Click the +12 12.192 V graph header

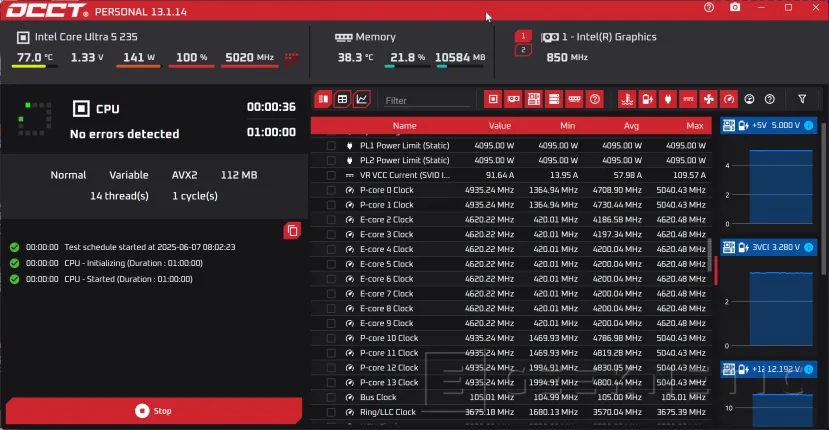tap(769, 369)
